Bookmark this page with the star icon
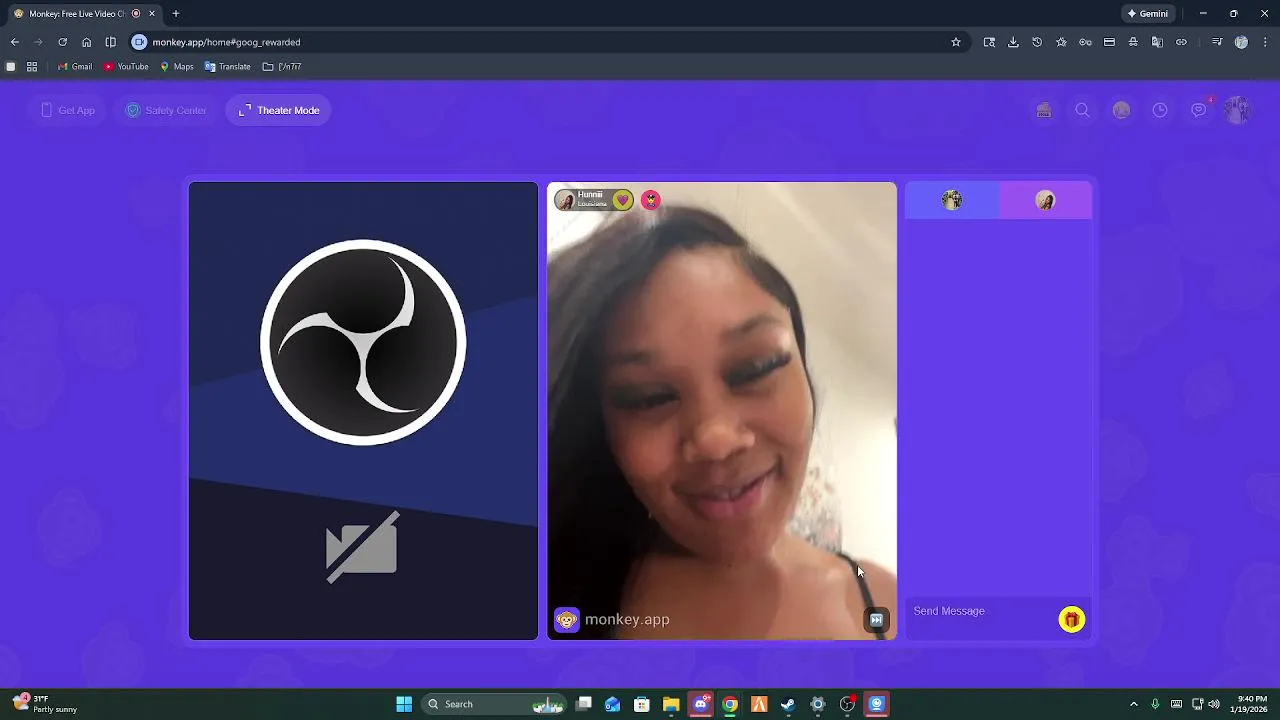Screen dimensions: 1280x720 [x=956, y=42]
